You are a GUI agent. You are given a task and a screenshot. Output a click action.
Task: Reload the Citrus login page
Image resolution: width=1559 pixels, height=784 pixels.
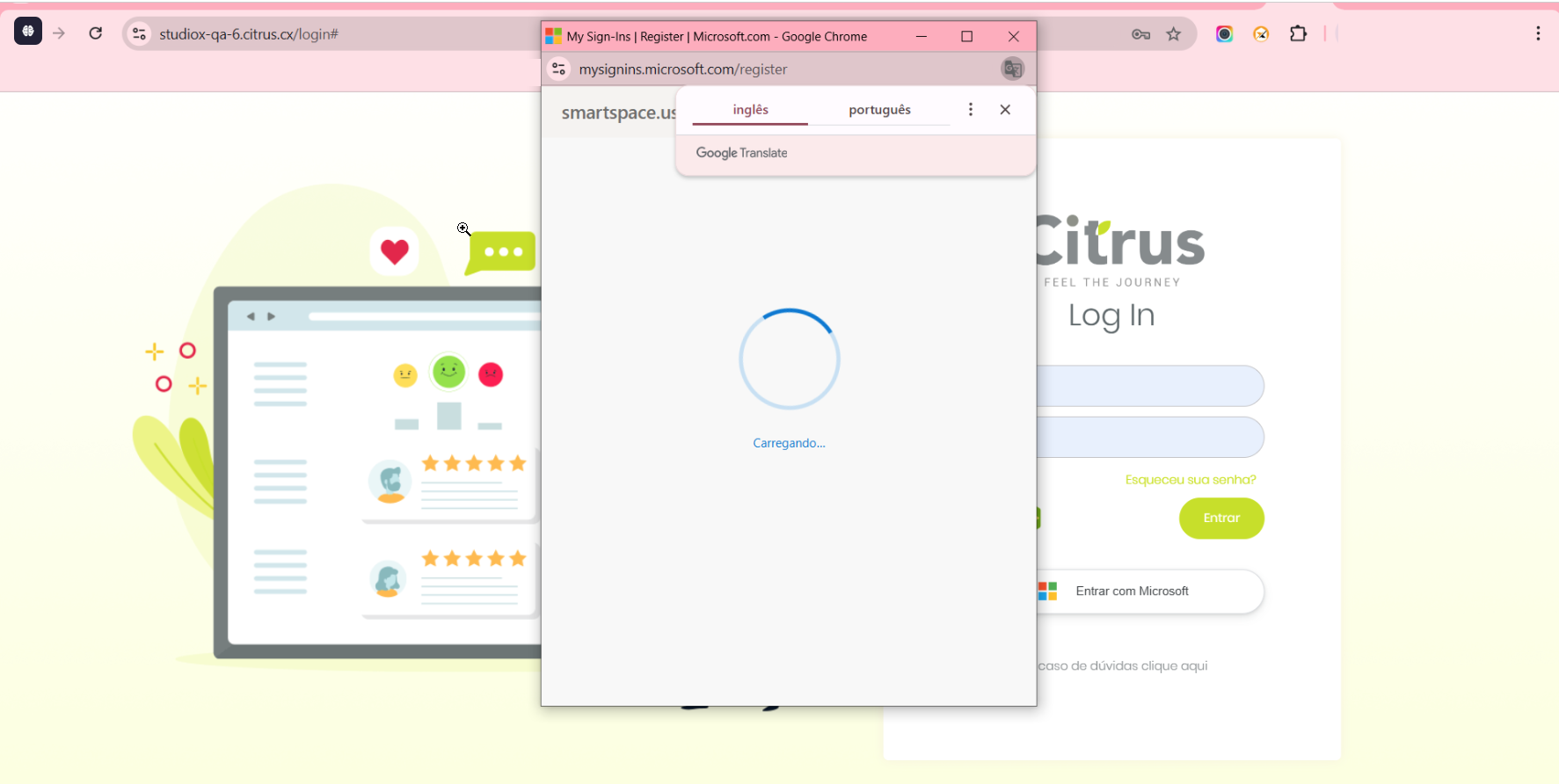coord(96,33)
